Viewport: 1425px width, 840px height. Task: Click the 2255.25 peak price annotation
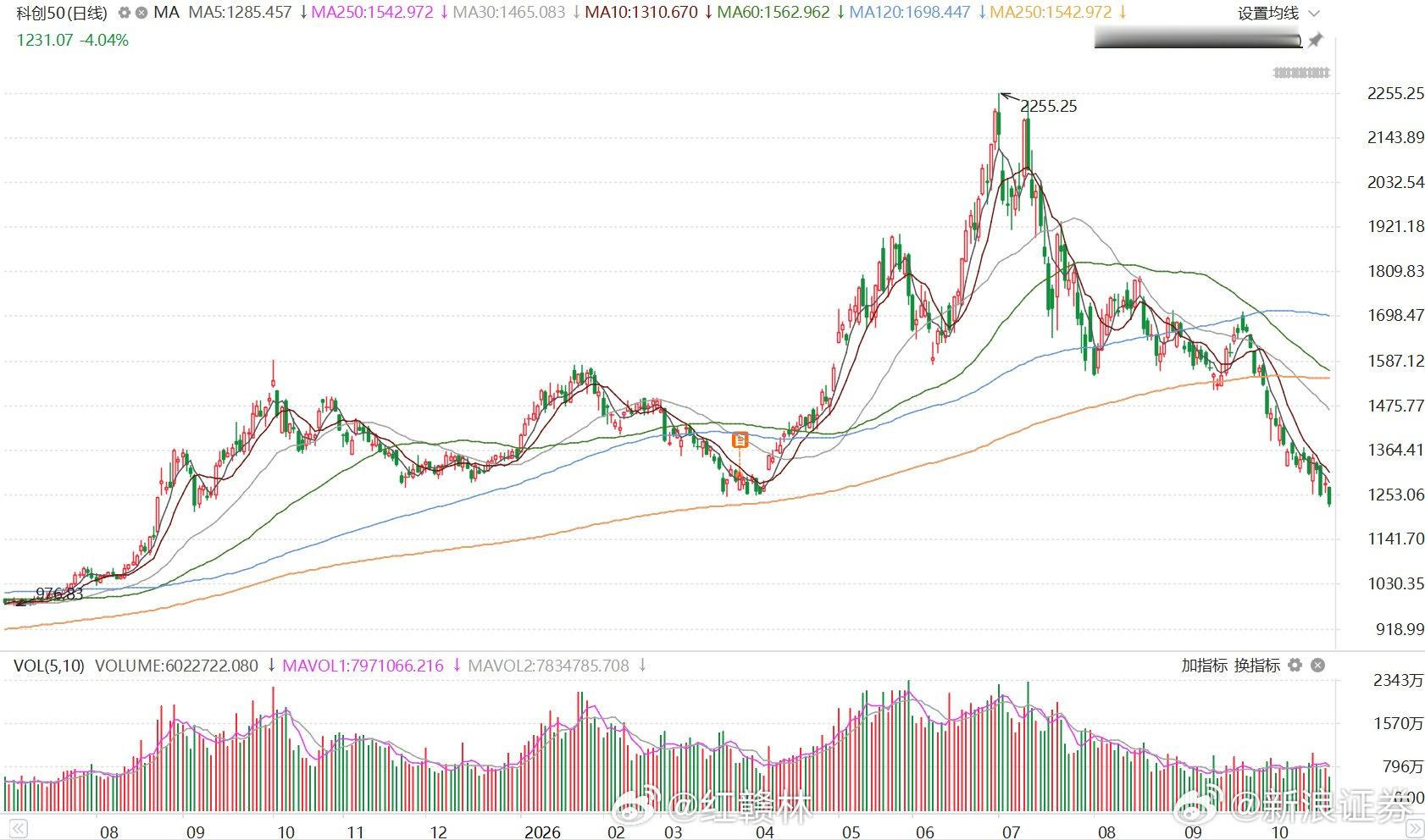pos(1049,106)
